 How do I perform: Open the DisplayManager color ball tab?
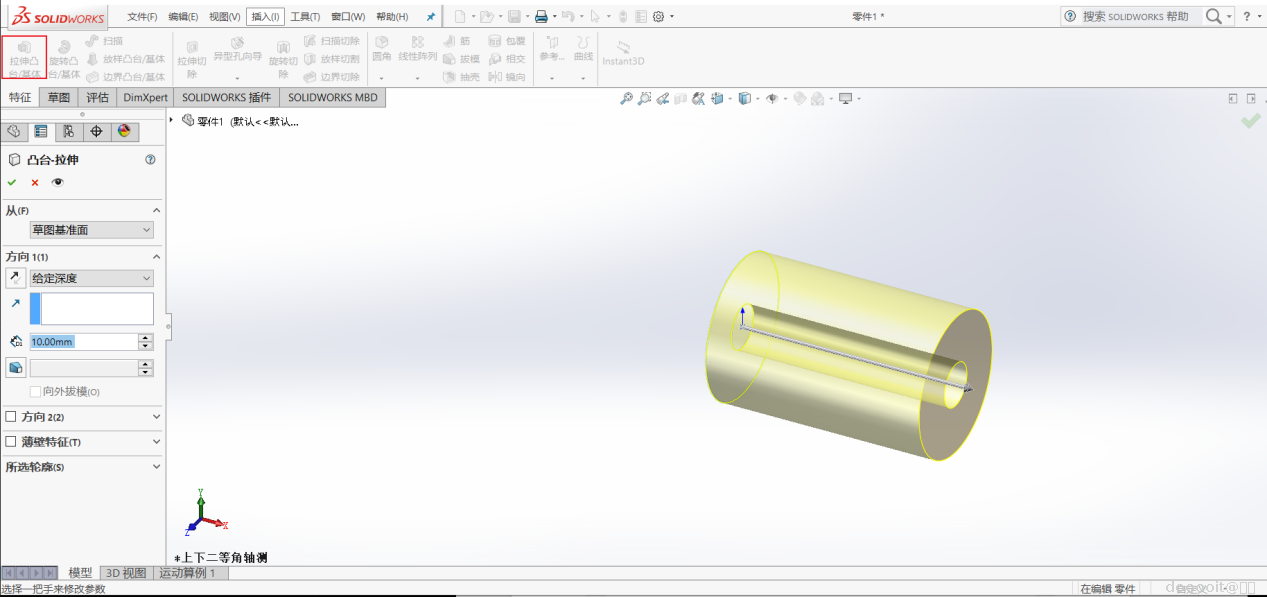124,131
